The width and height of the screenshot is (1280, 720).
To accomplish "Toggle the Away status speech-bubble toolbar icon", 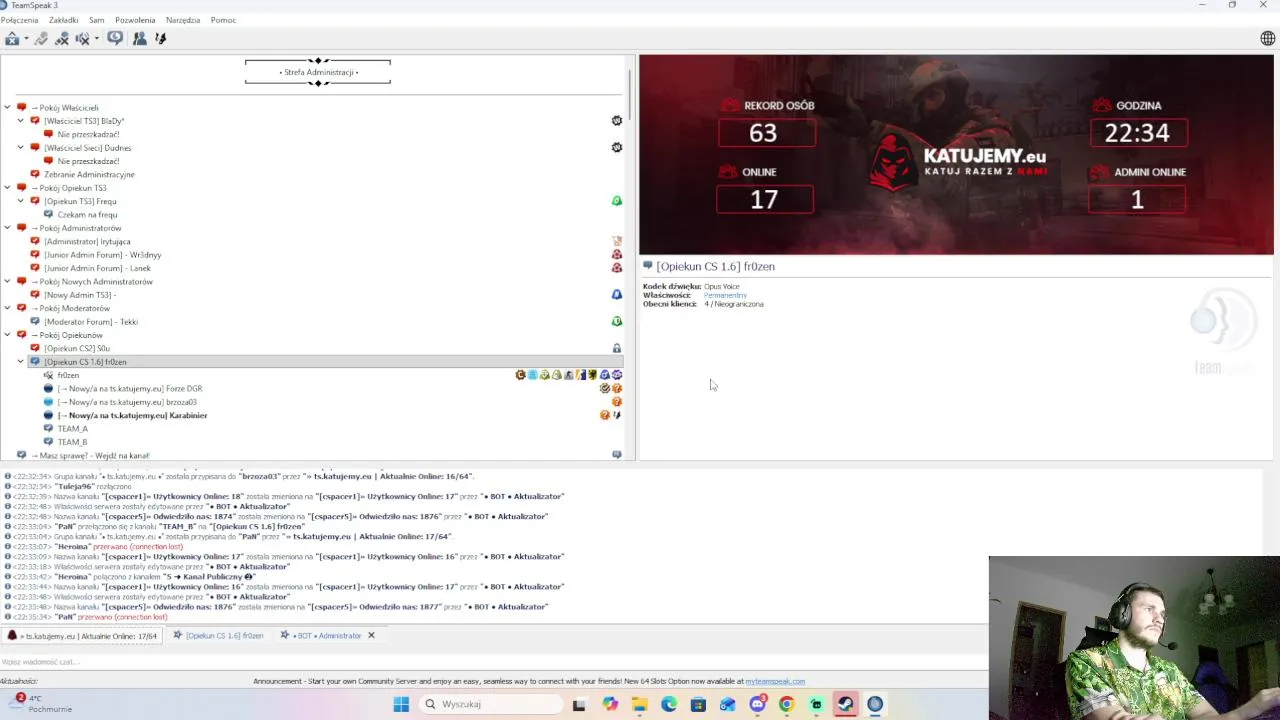I will click(115, 39).
